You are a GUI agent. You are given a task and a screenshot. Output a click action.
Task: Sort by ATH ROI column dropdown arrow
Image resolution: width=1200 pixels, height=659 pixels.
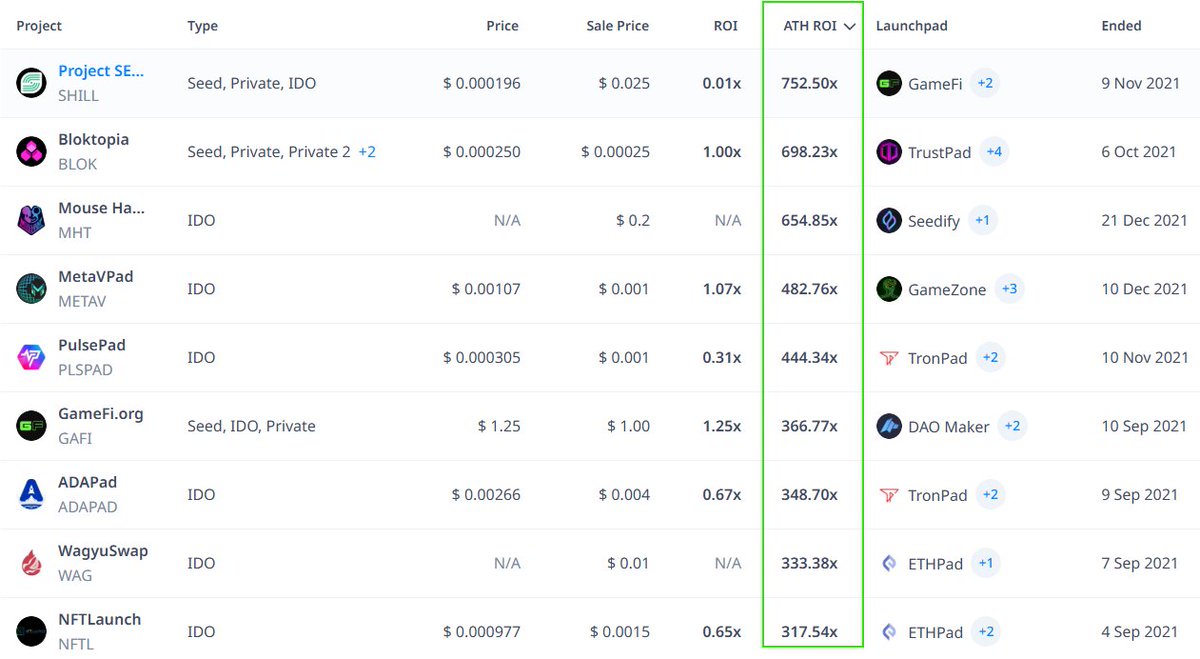[850, 27]
